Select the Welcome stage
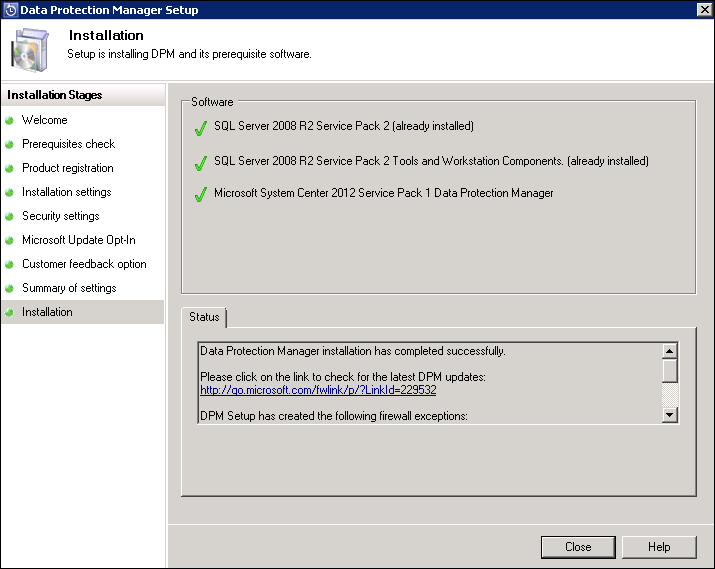 (45, 120)
